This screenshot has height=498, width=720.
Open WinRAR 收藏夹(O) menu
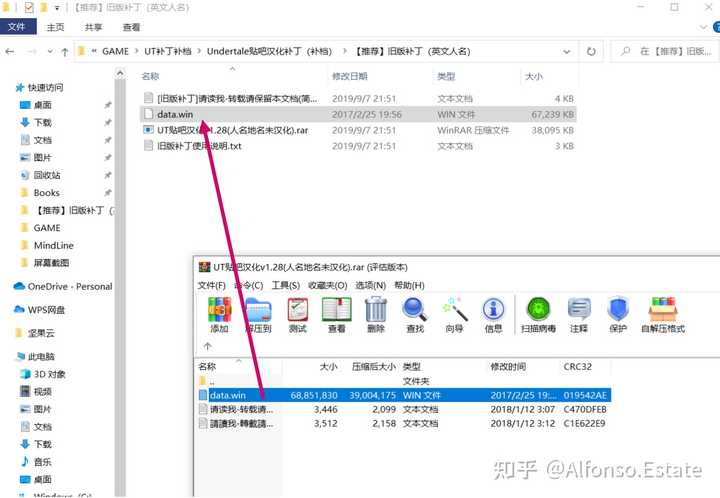point(327,285)
